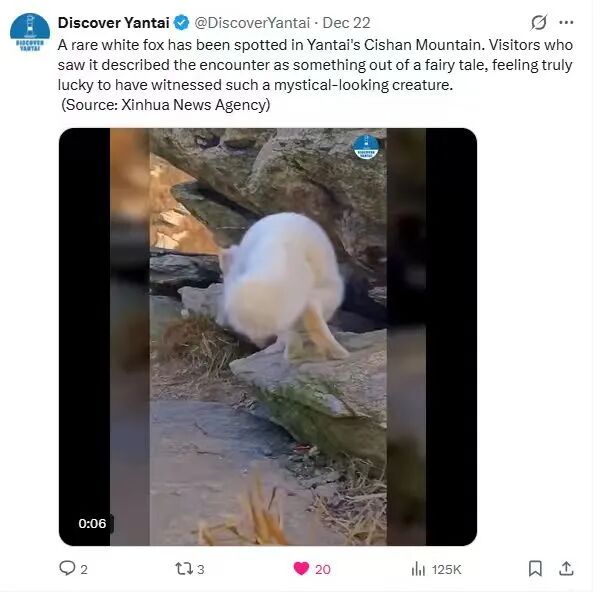Click the watermark logo in the video
601x592 pixels.
[366, 147]
